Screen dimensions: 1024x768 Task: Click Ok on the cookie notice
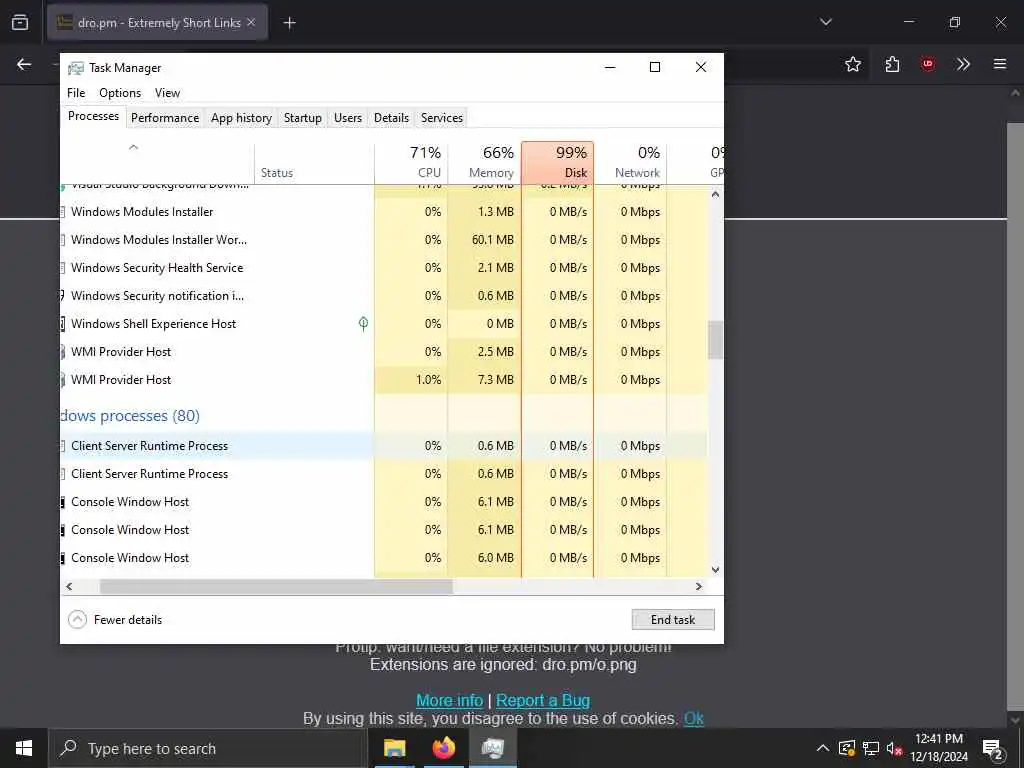click(x=694, y=718)
